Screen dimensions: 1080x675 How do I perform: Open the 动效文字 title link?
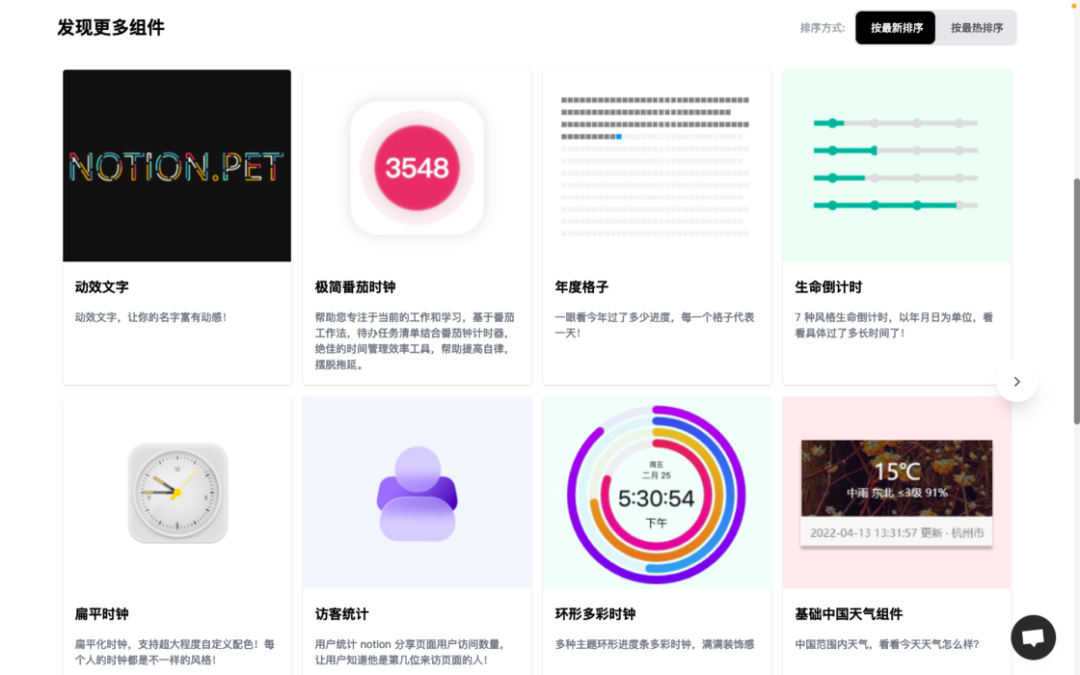tap(102, 287)
